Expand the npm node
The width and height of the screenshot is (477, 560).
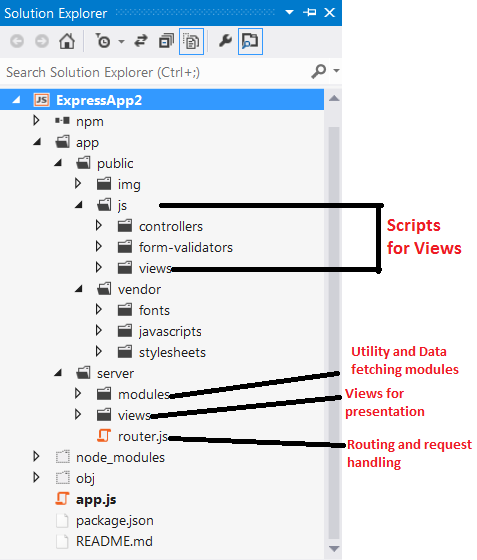36,120
